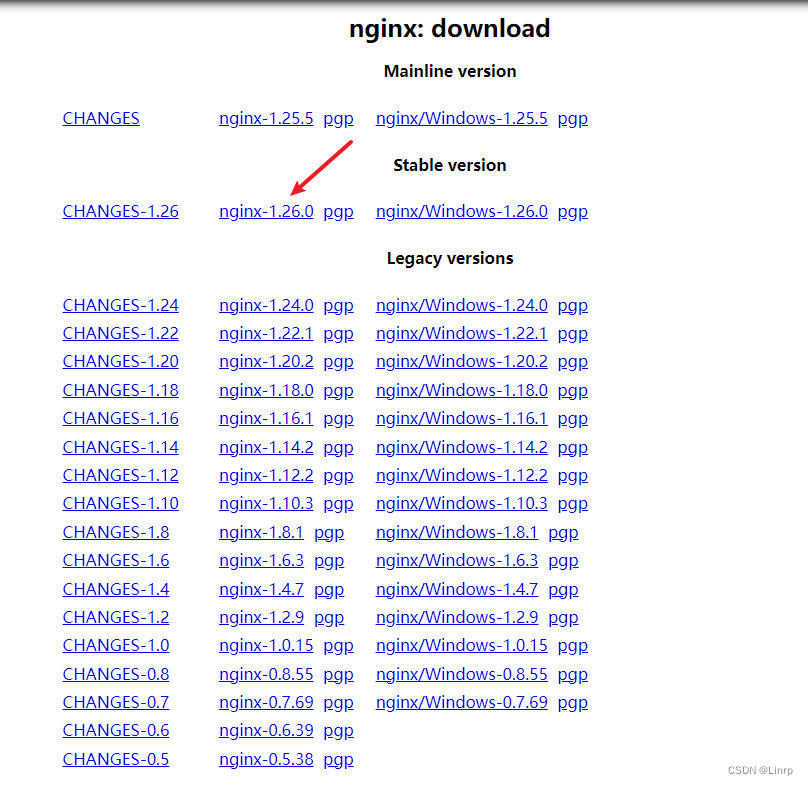
Task: Open CHANGES-1.26 link
Action: [121, 211]
